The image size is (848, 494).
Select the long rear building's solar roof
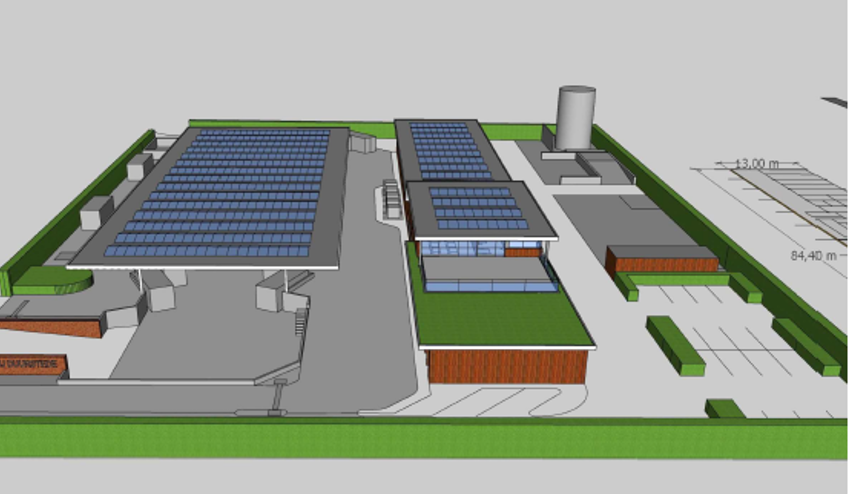click(450, 150)
